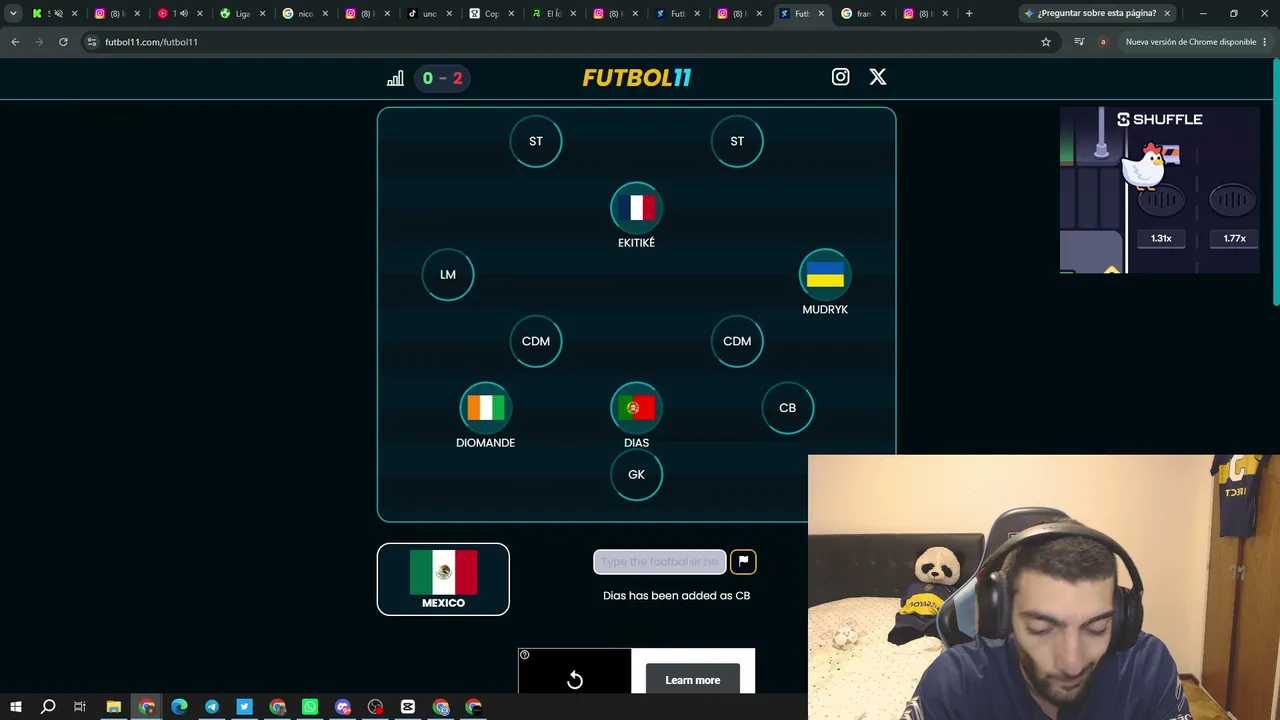Click the give up flag button
The height and width of the screenshot is (720, 1280).
(x=743, y=562)
